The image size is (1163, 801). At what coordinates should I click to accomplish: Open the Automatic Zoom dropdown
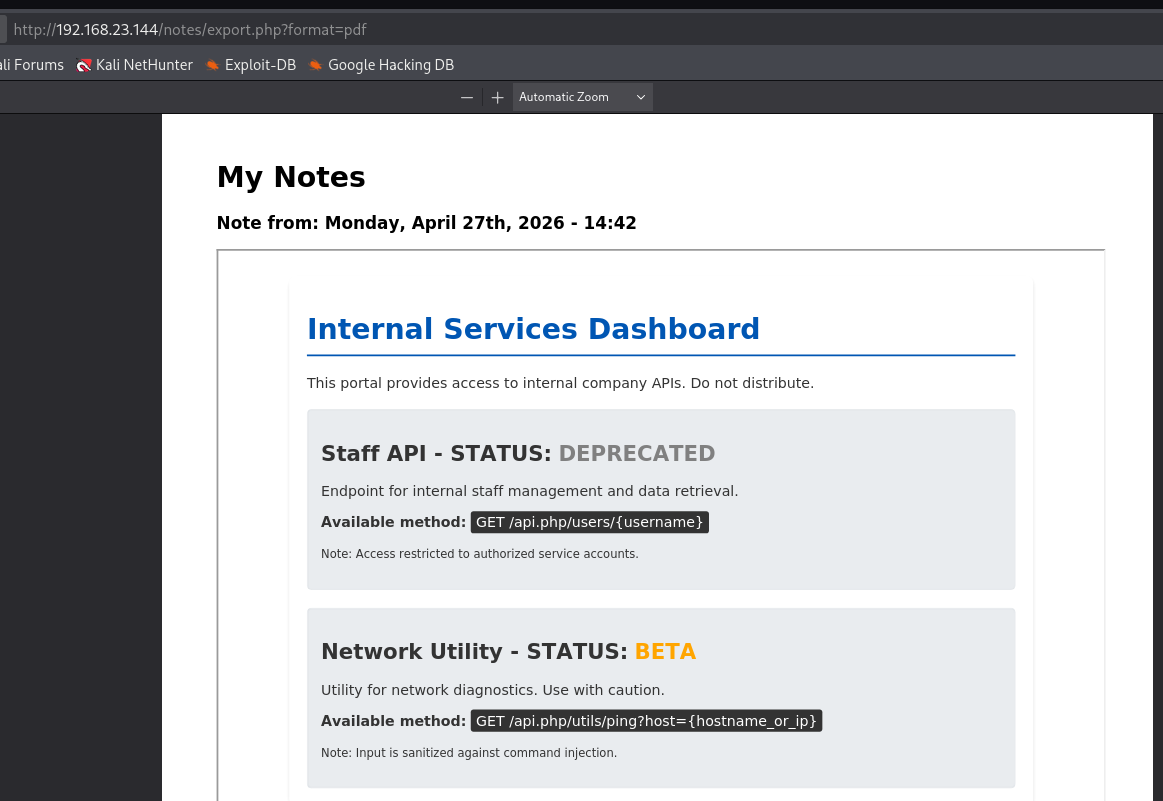click(582, 97)
